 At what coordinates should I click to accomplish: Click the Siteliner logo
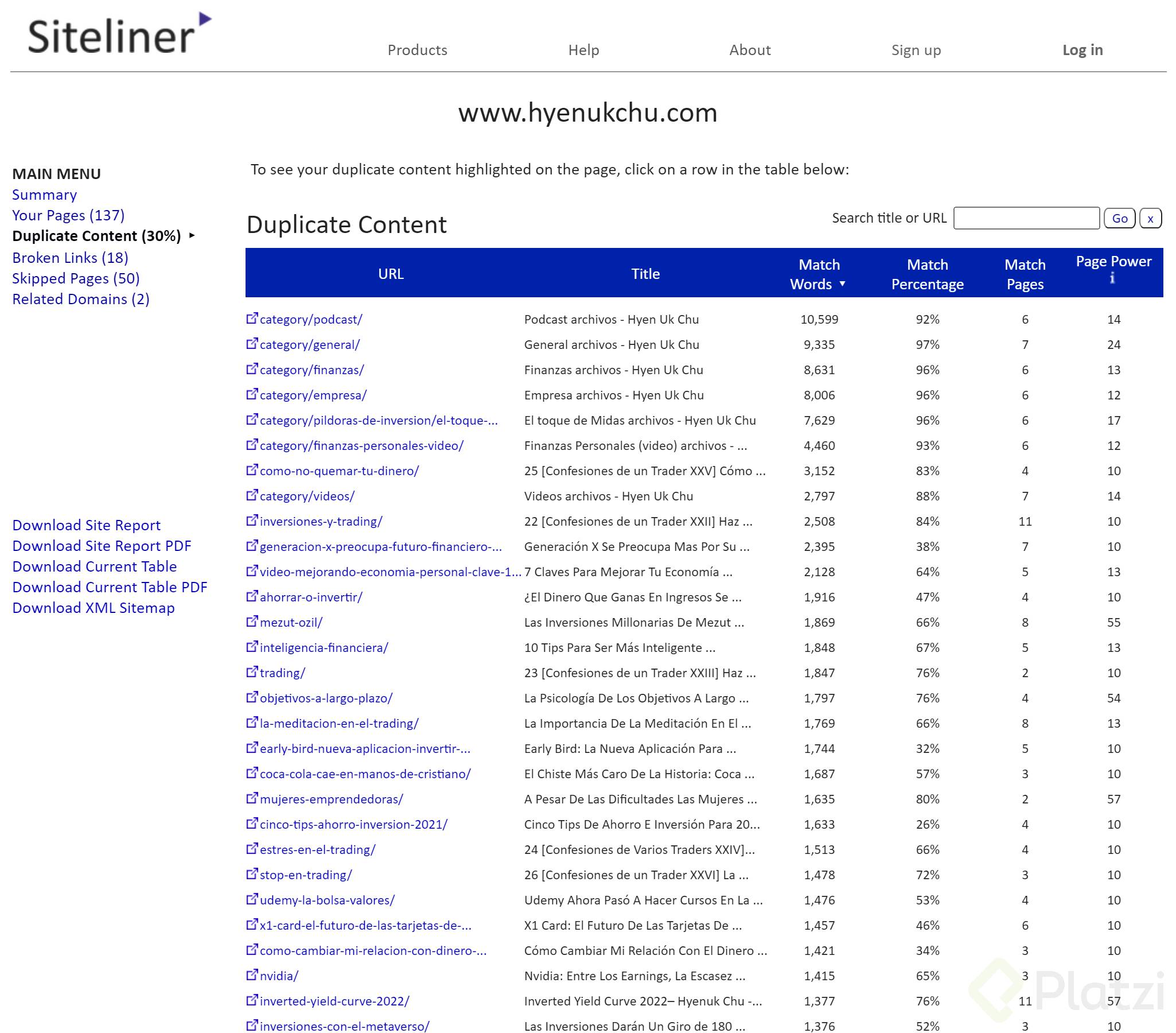120,33
